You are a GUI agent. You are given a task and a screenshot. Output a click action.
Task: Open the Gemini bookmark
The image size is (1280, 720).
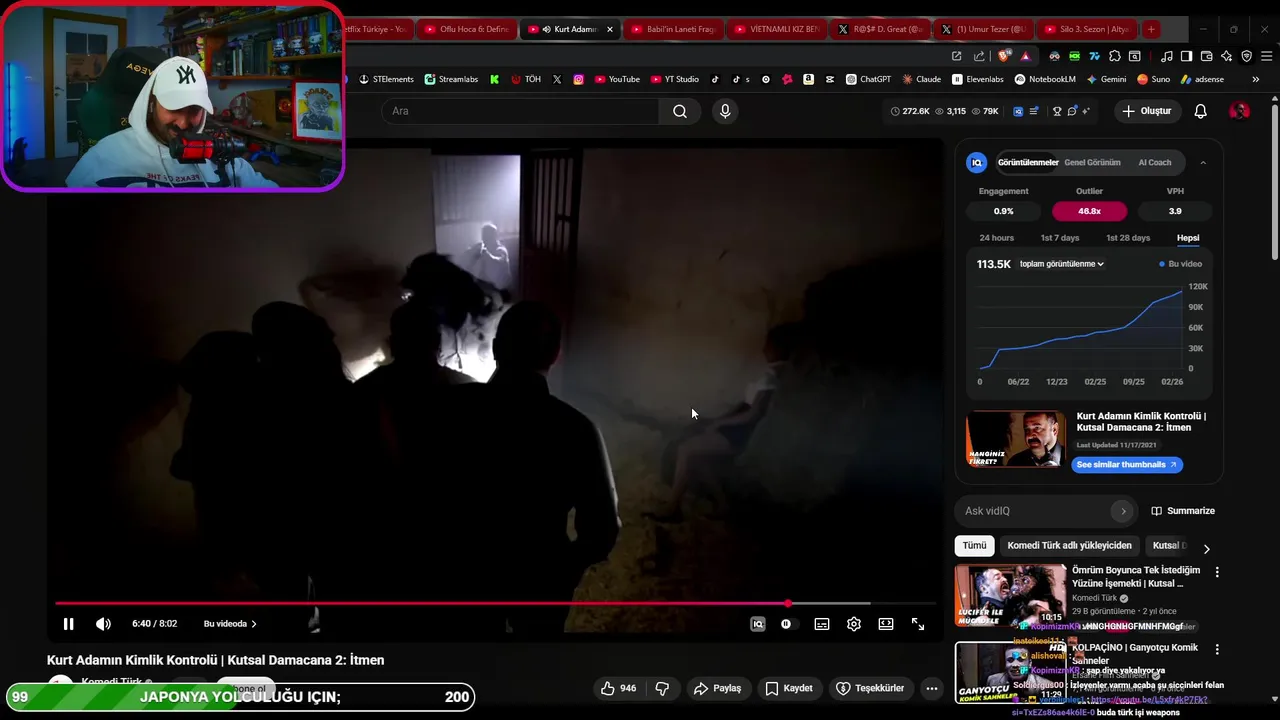coord(1106,79)
